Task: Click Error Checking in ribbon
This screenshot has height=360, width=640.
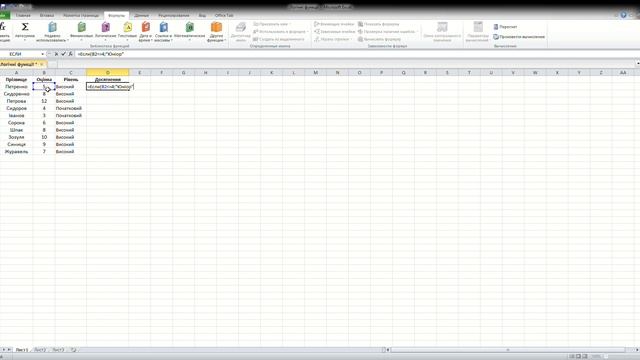Action: tap(387, 31)
